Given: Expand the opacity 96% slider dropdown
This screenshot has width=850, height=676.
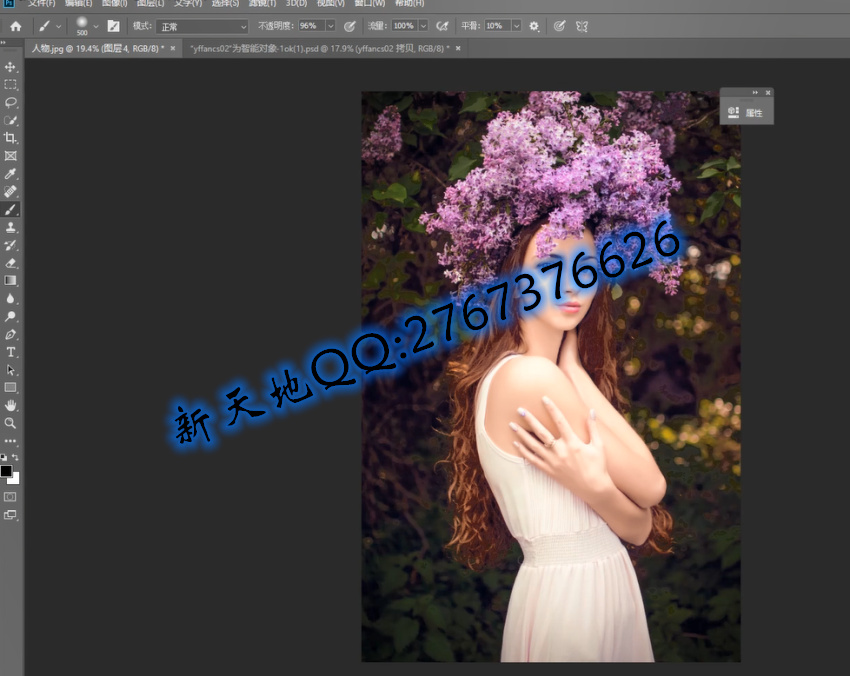Looking at the screenshot, I should pos(330,26).
